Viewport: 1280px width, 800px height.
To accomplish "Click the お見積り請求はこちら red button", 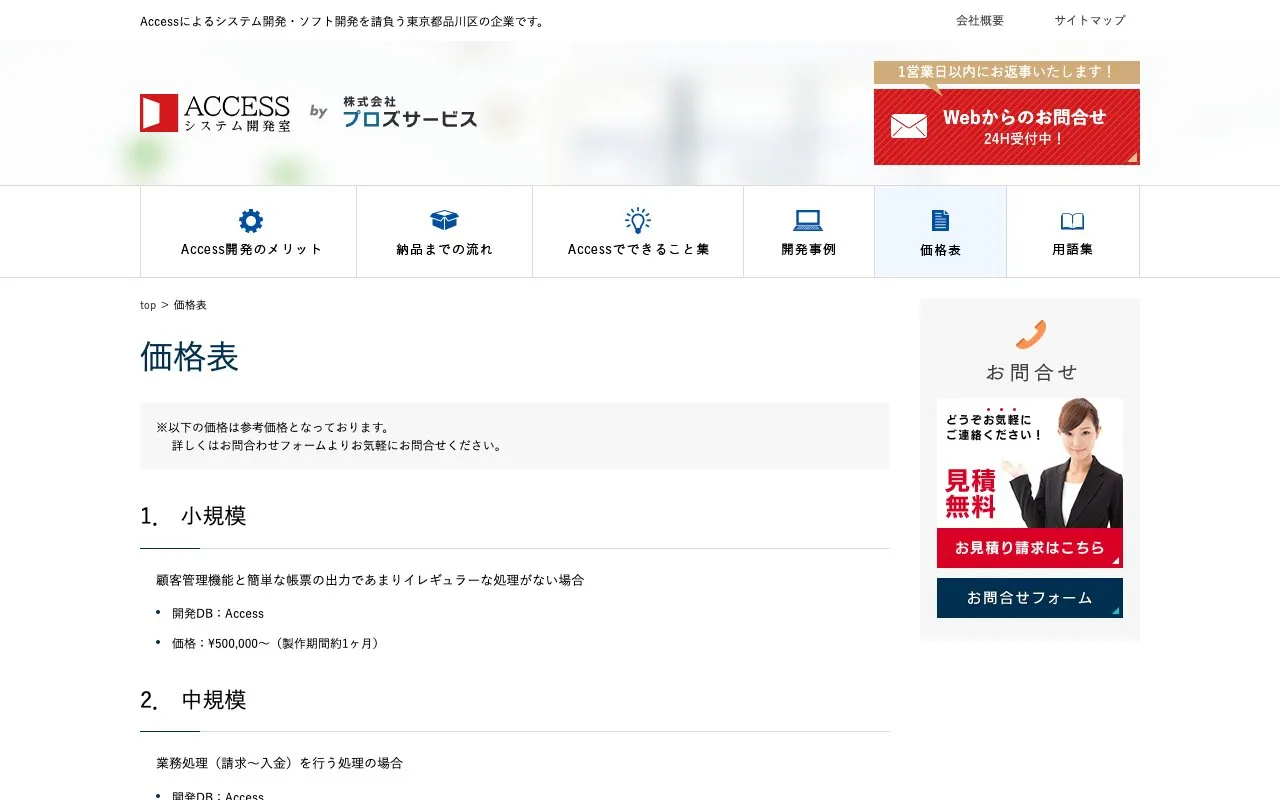I will click(1030, 548).
